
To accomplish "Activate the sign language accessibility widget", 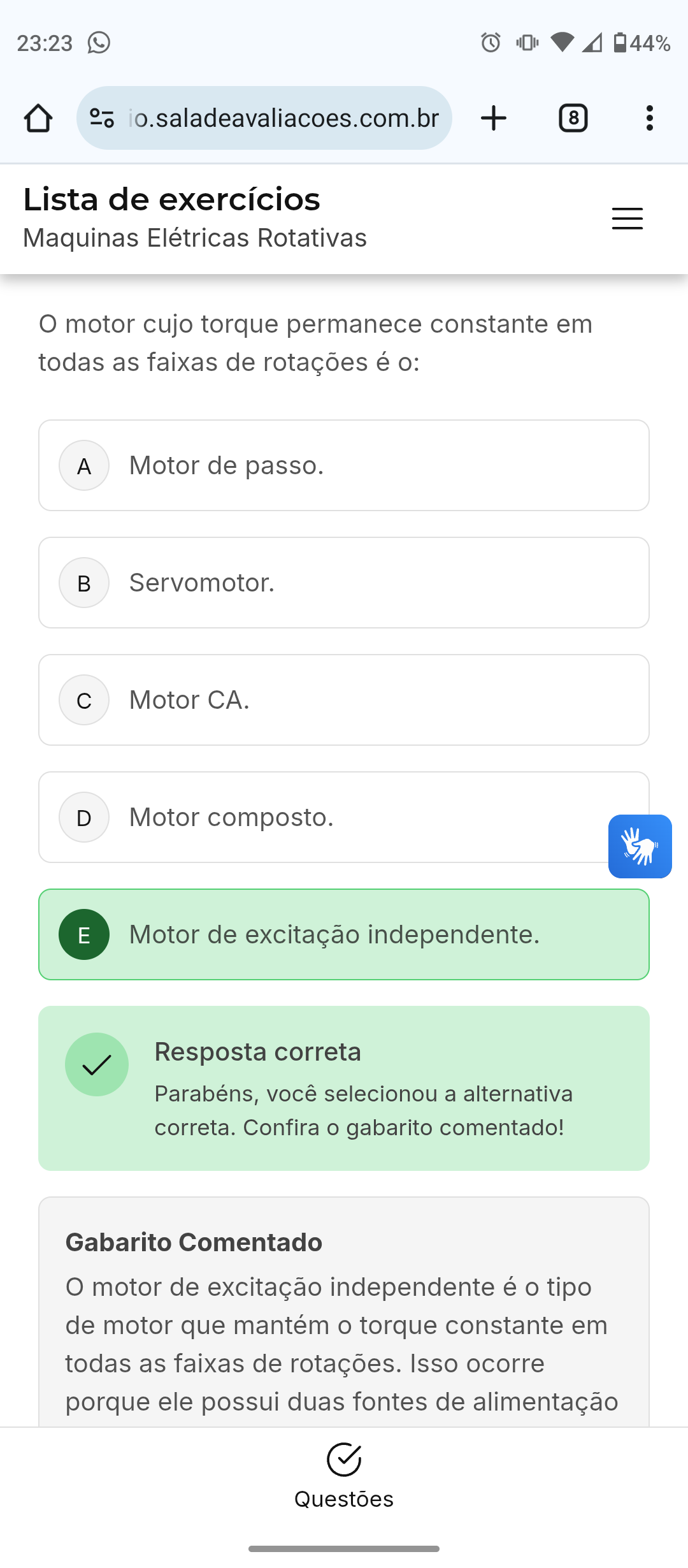I will (x=640, y=846).
